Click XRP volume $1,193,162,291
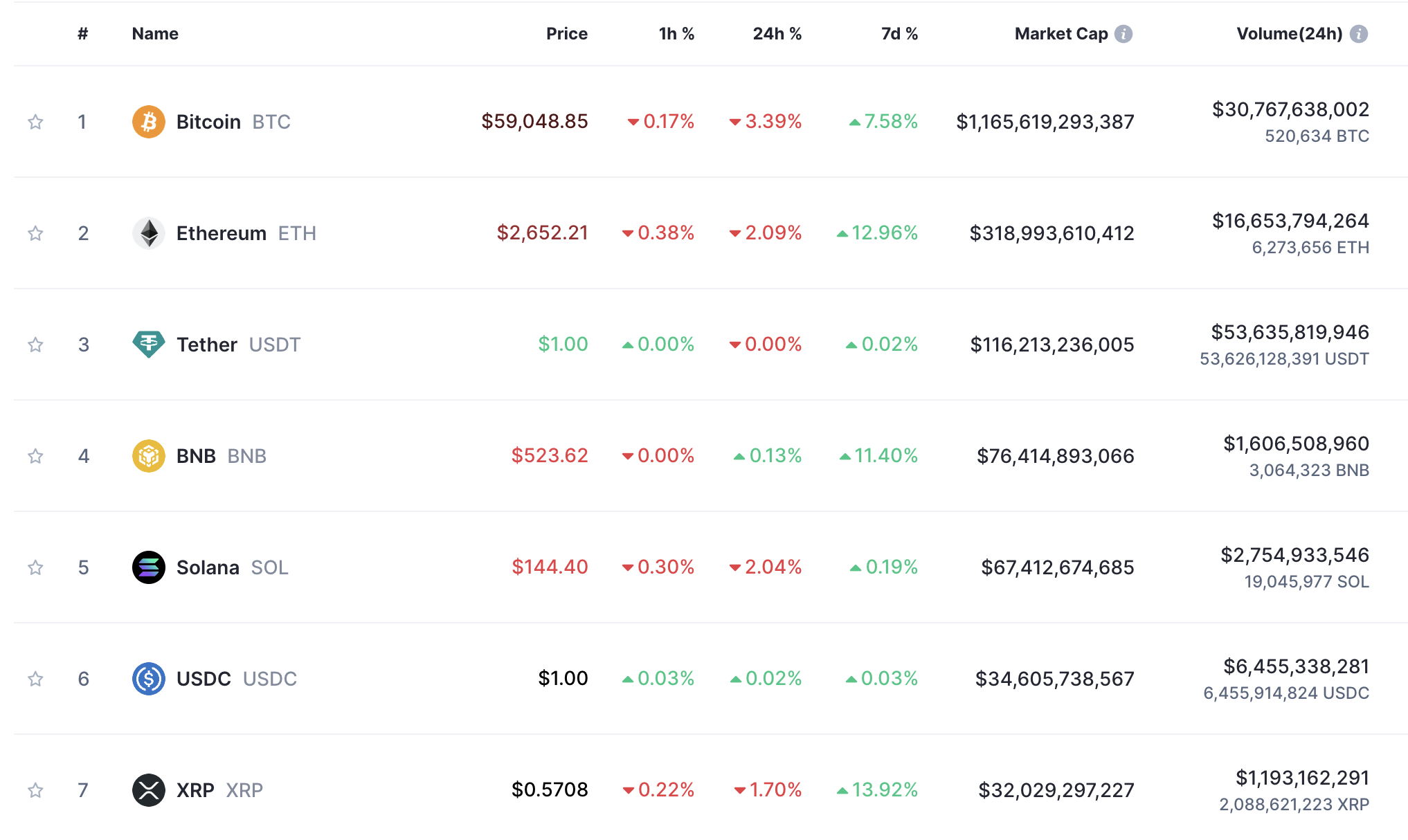The image size is (1408, 840). coord(1302,778)
